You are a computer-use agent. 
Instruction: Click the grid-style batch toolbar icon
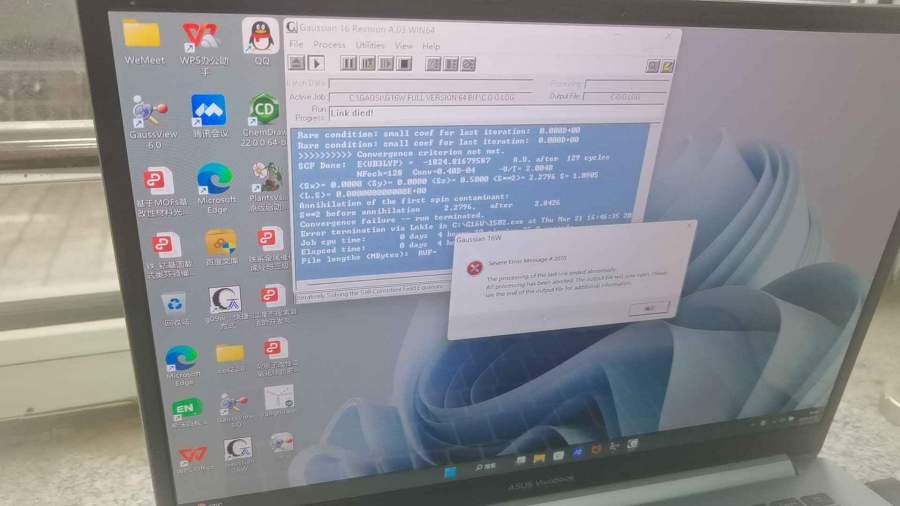pyautogui.click(x=451, y=64)
